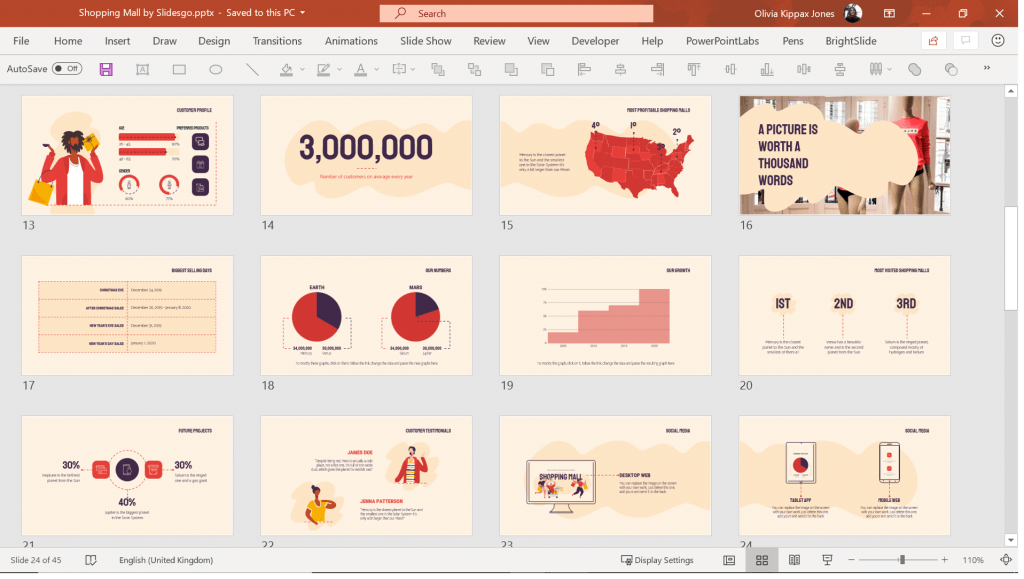Open the spelling checker from the status bar
This screenshot has width=1024, height=579.
91,560
